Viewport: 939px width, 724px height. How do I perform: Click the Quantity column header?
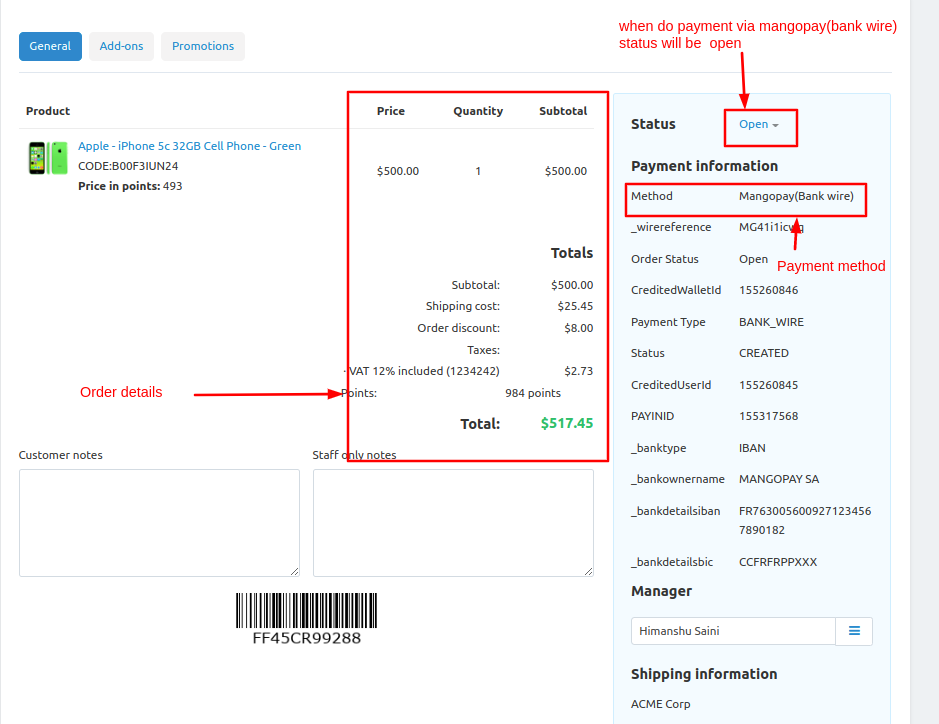(478, 111)
